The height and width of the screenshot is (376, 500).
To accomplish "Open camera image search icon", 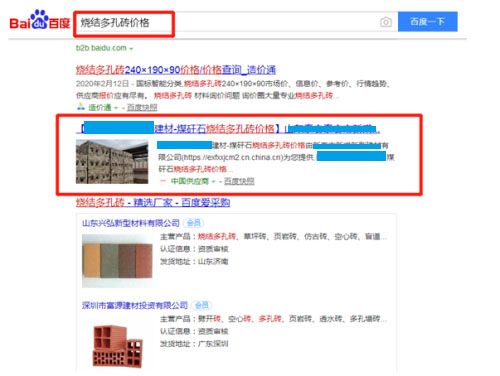I will point(386,22).
